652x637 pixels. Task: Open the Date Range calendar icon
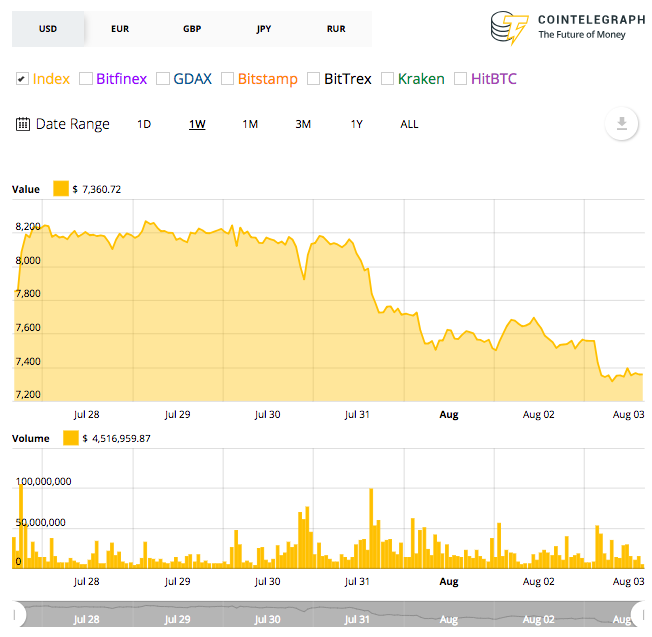pyautogui.click(x=23, y=124)
